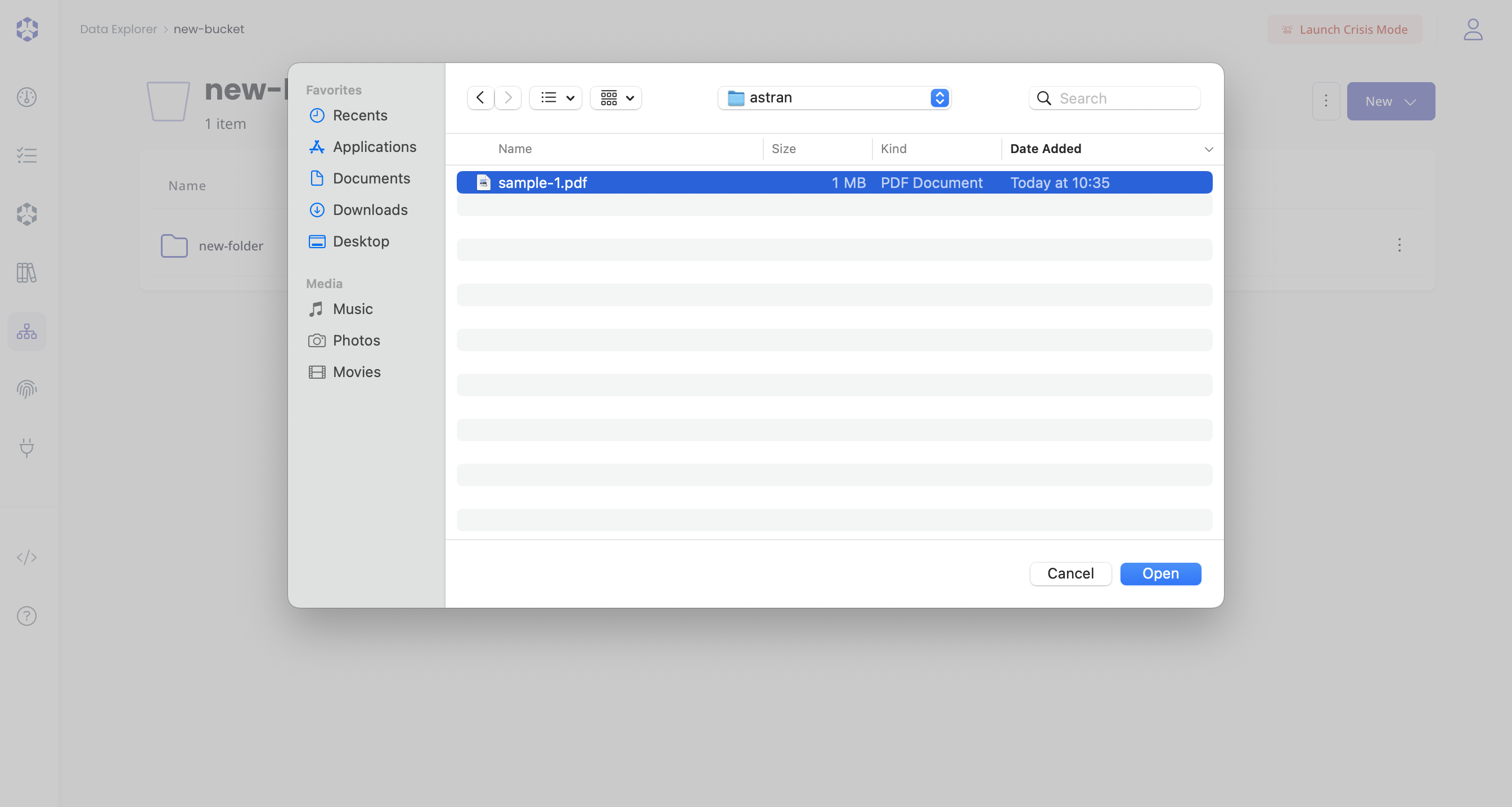Cancel the file selection dialog
This screenshot has width=1512, height=807.
1070,573
